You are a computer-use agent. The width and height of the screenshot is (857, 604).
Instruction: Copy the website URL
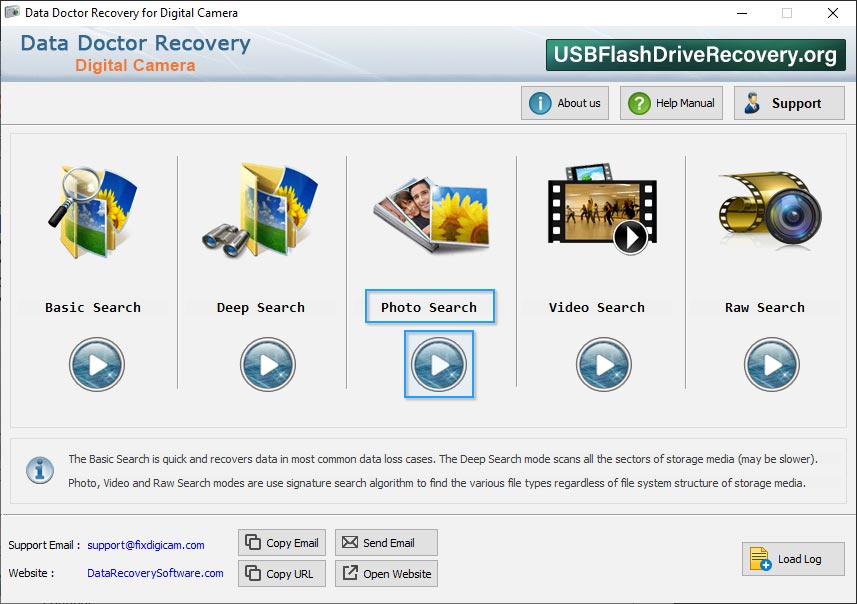click(282, 573)
